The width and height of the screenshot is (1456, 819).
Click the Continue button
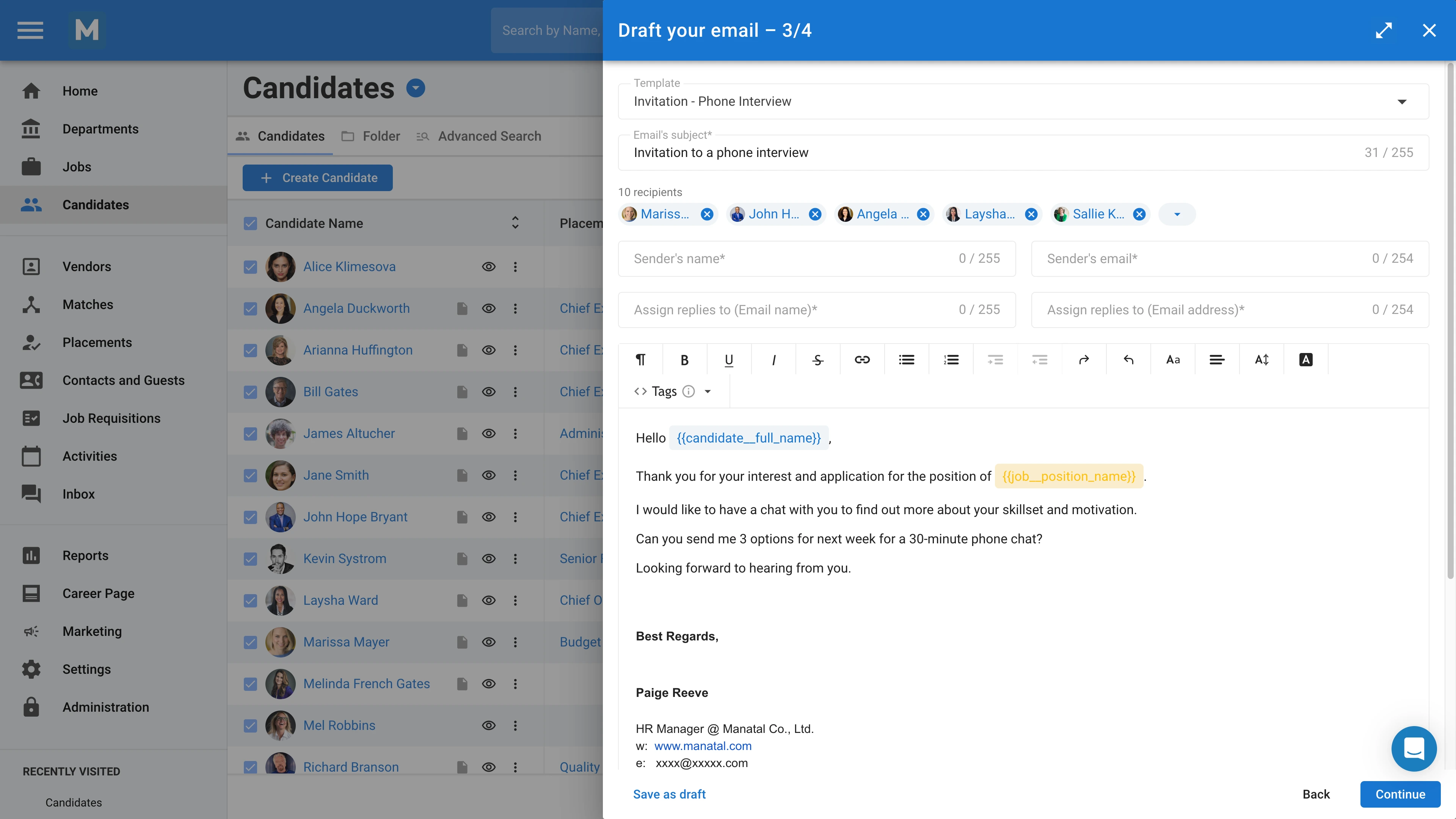coord(1400,794)
